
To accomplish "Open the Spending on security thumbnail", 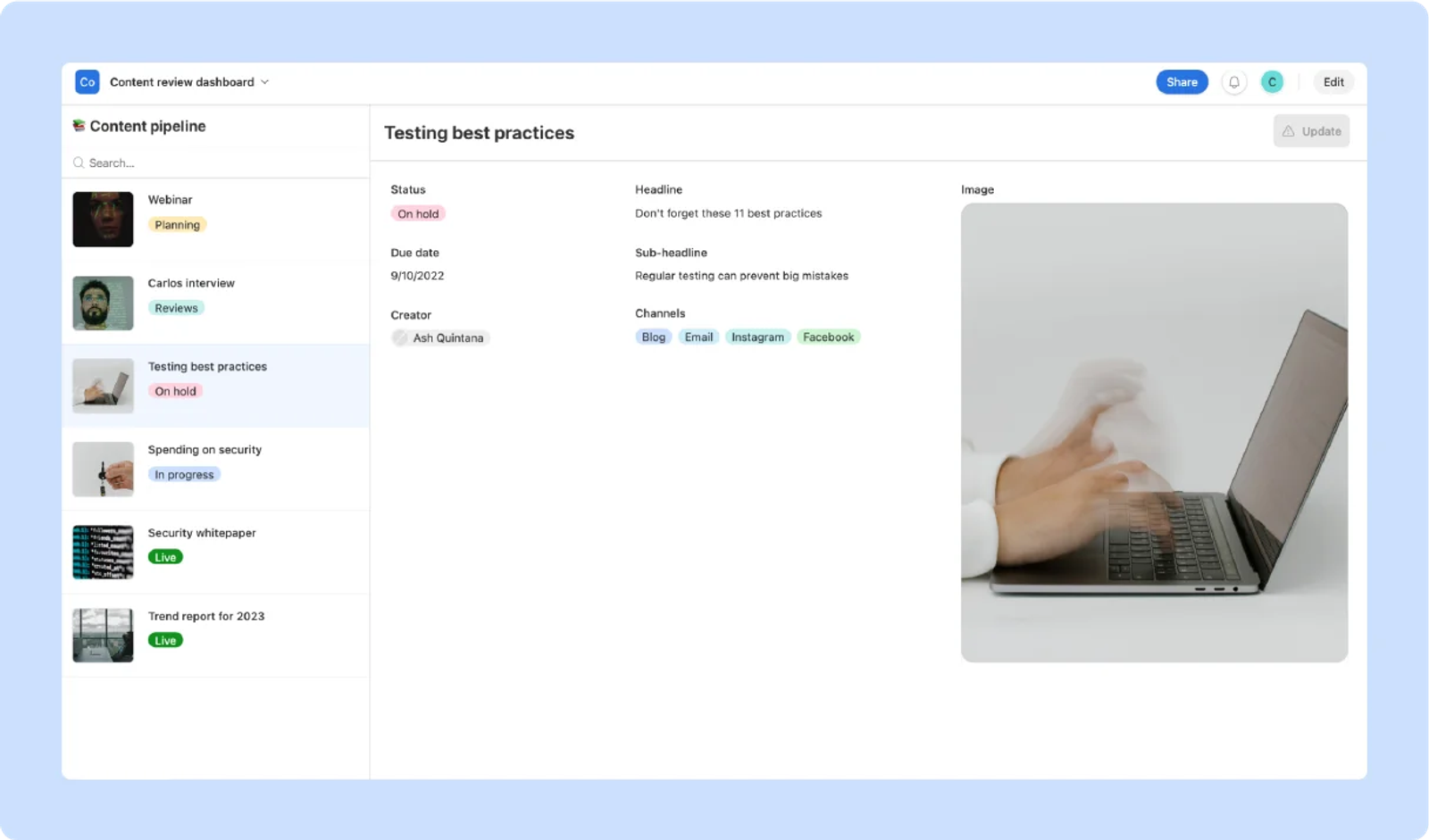I will coord(103,470).
